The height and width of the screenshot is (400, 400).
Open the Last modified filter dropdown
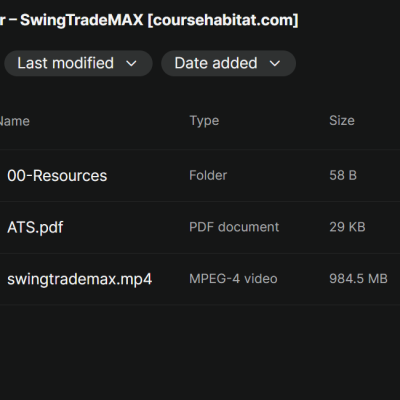pyautogui.click(x=78, y=63)
